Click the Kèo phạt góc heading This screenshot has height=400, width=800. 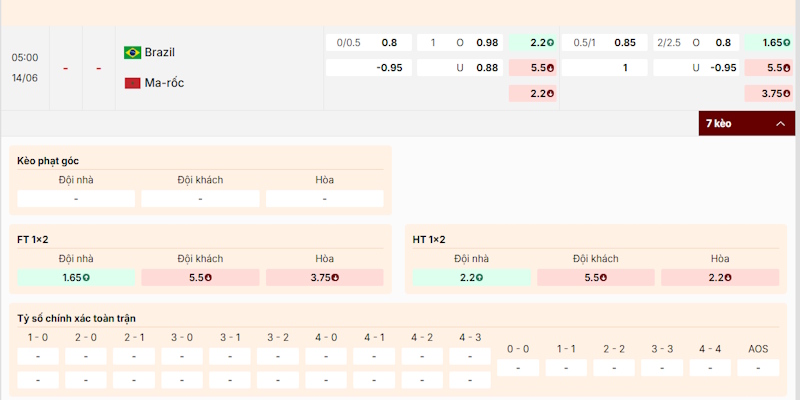[48, 161]
